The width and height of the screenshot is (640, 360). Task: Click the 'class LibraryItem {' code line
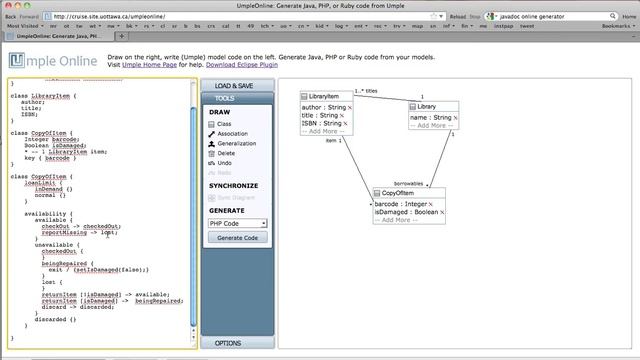coord(43,96)
